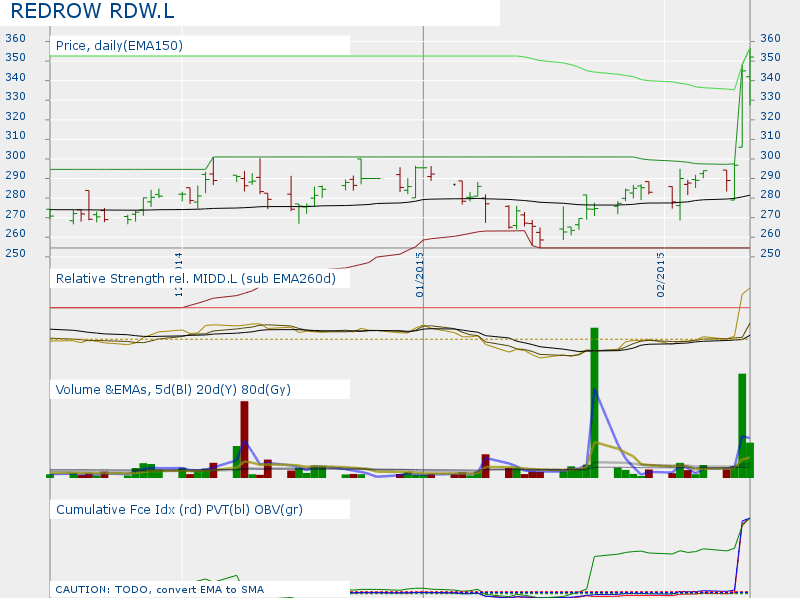This screenshot has height=601, width=800.
Task: Click the 'CAUTION: TODO, convert EMA to SMA' note
Action: coord(160,590)
